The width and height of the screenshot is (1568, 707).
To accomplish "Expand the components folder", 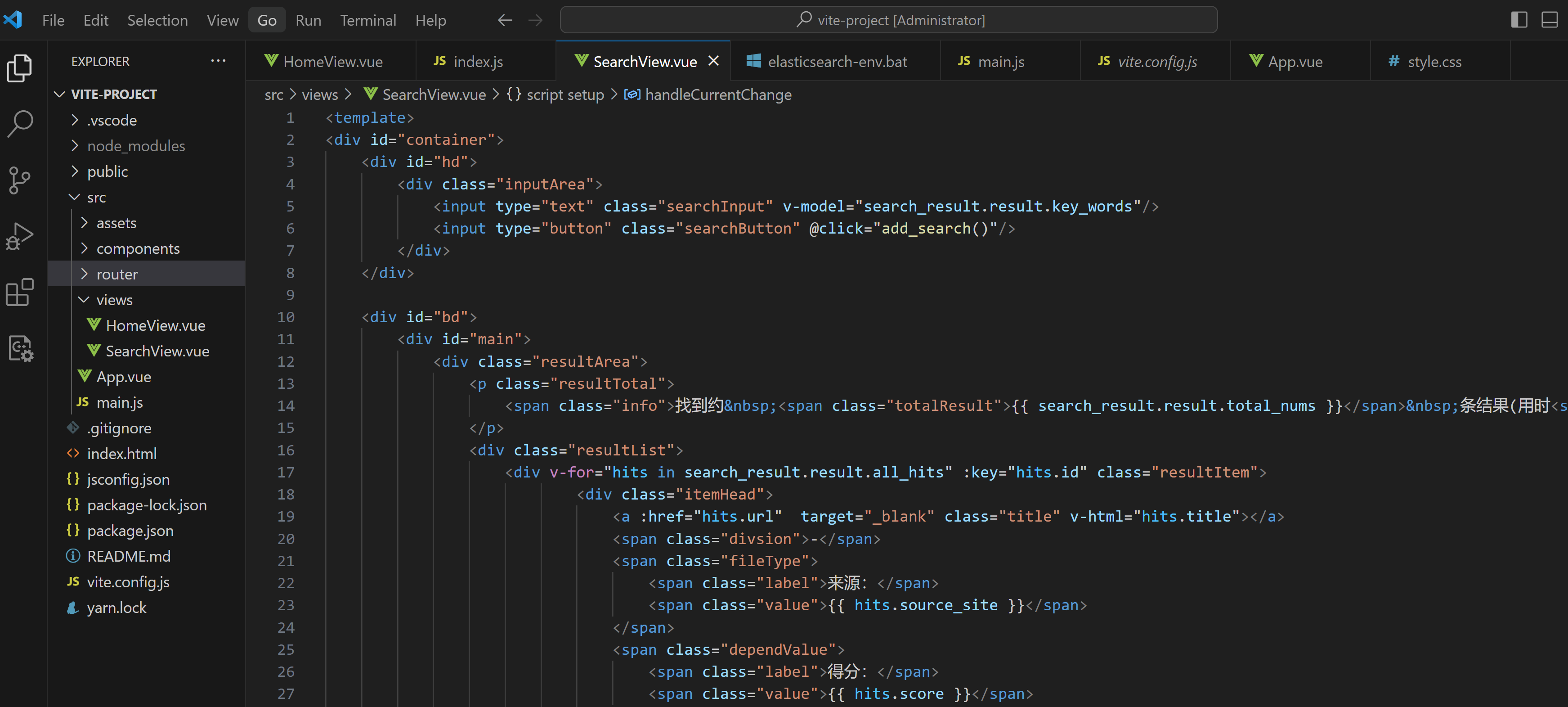I will [x=146, y=248].
